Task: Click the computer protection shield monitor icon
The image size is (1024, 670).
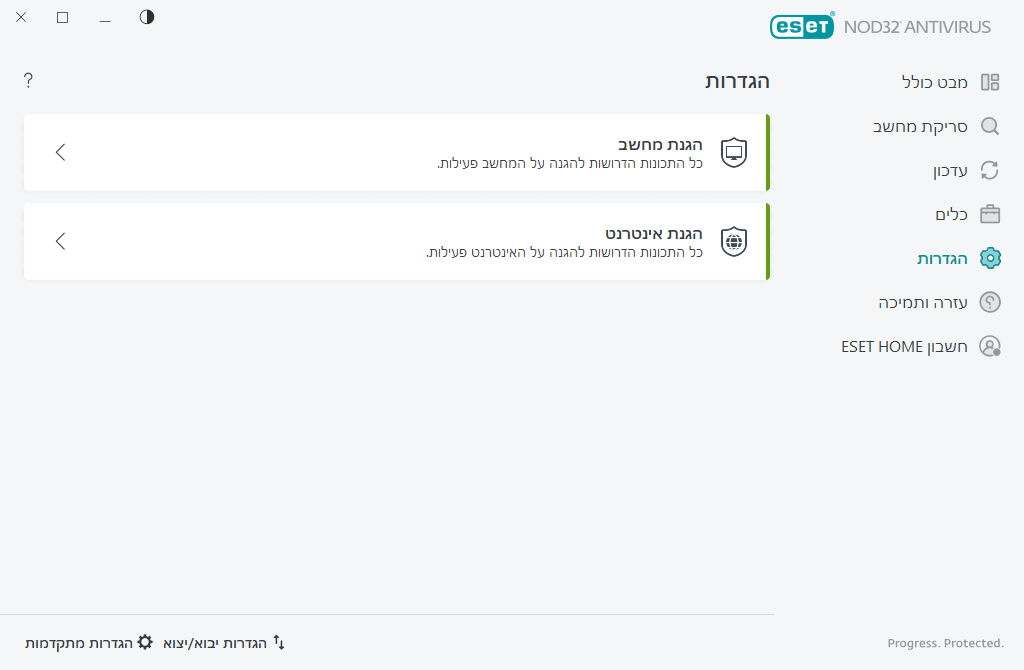Action: [x=733, y=152]
